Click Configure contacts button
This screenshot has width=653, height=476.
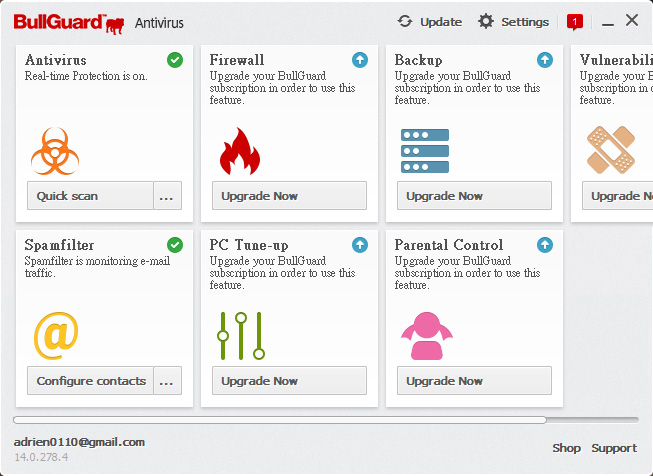coord(90,380)
